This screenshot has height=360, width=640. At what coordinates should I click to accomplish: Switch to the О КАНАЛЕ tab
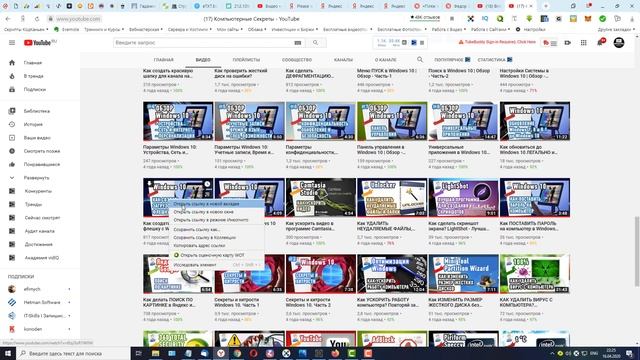pos(386,60)
